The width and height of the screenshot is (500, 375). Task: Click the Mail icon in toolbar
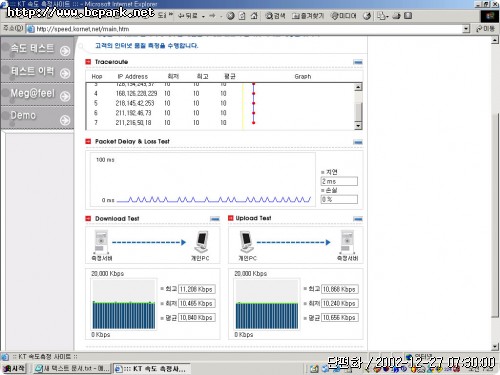tap(382, 16)
